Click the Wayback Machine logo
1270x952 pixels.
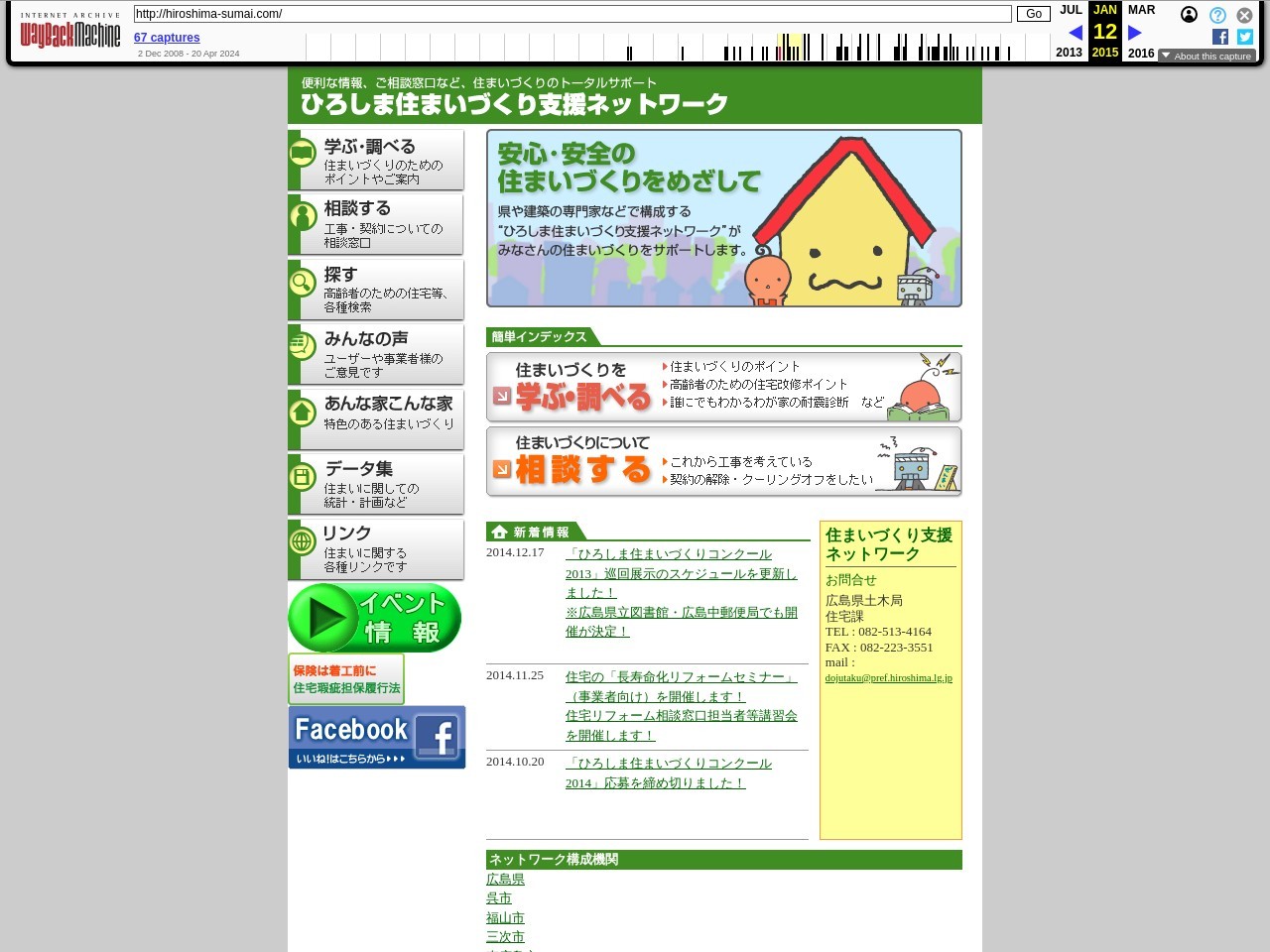tap(69, 35)
